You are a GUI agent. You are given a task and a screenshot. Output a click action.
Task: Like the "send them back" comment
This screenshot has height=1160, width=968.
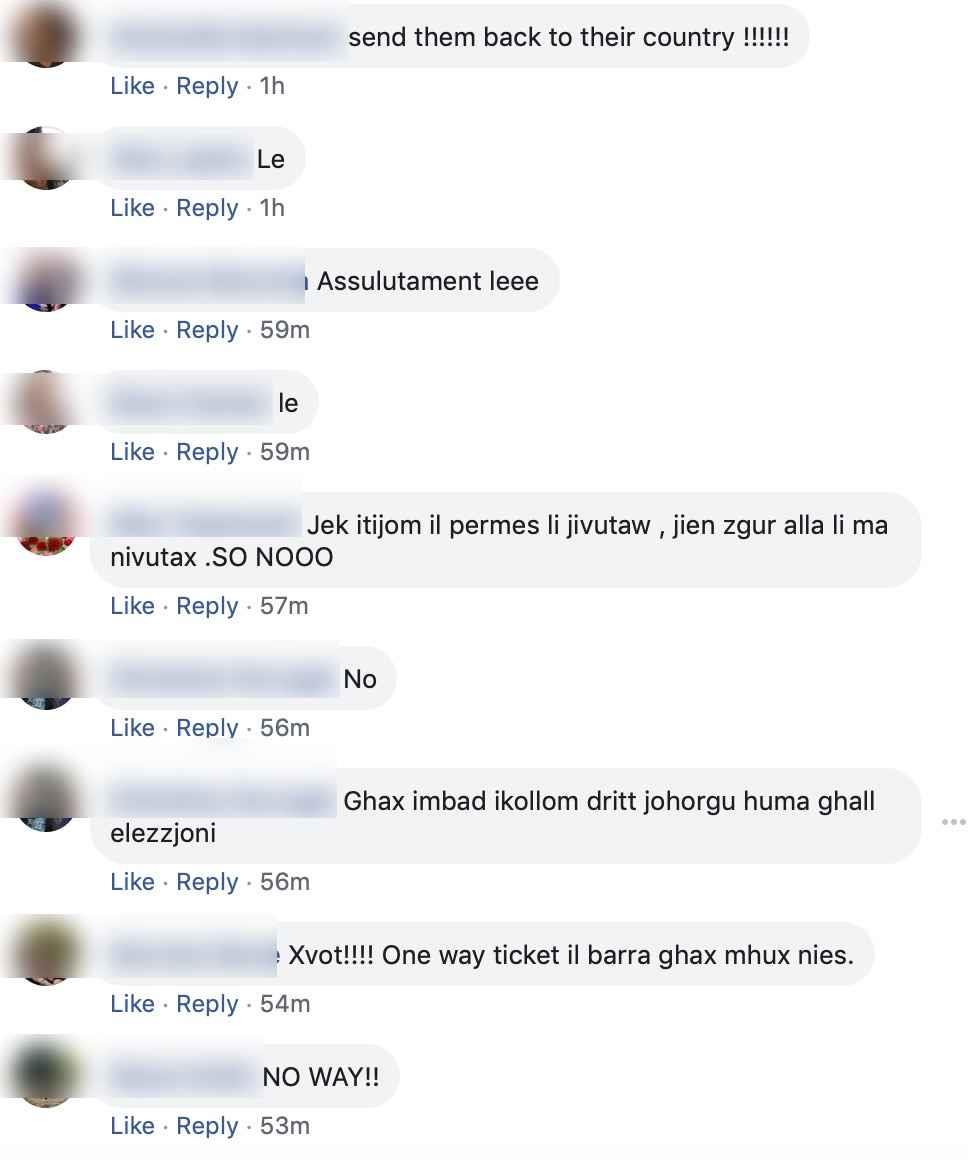click(132, 86)
